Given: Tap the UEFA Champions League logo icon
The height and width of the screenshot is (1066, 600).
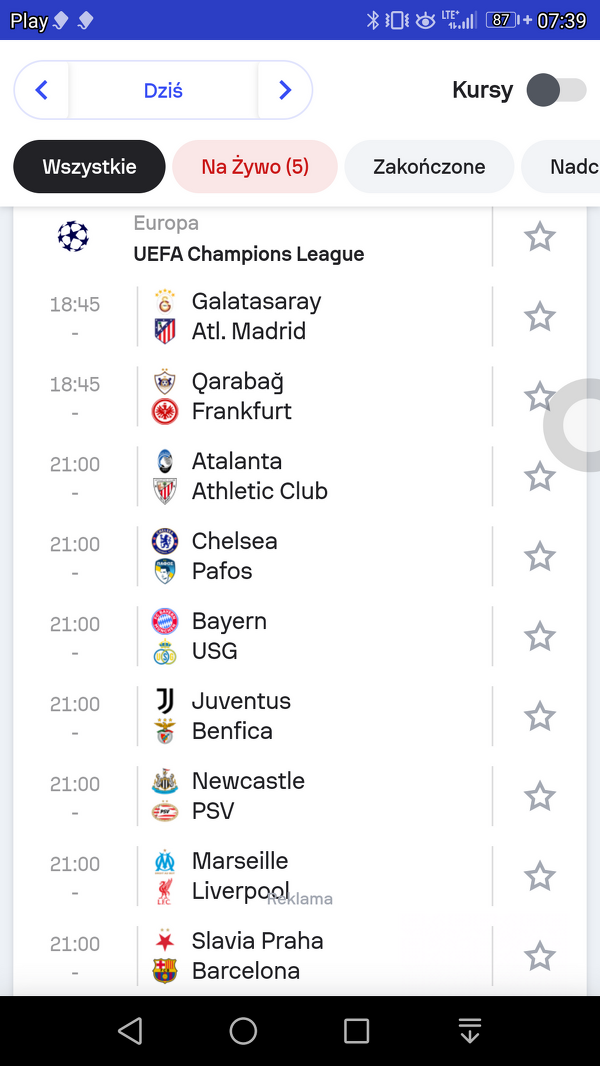Looking at the screenshot, I should tap(73, 237).
